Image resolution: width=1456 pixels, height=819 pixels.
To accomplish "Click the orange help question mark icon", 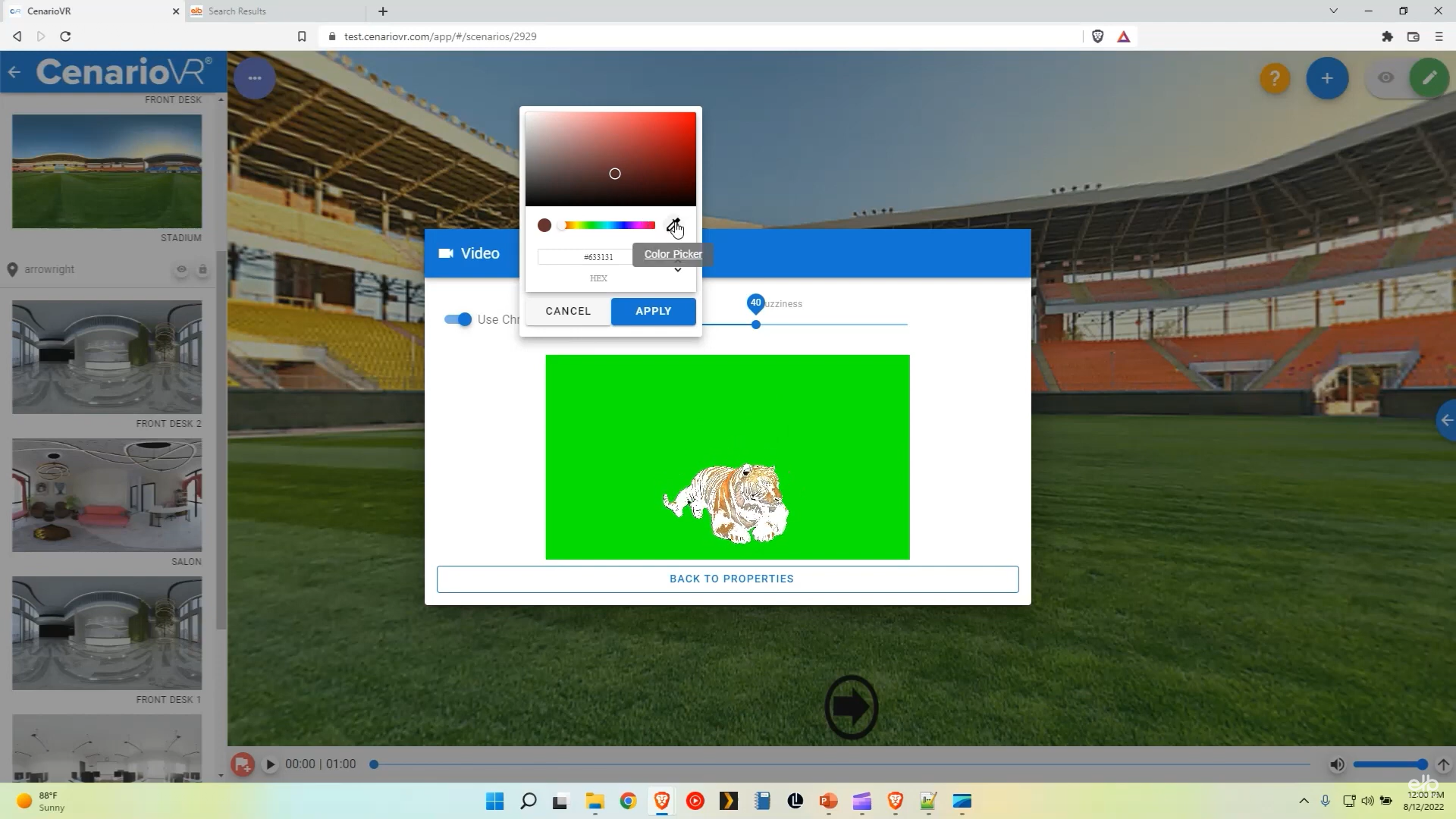I will tap(1275, 78).
